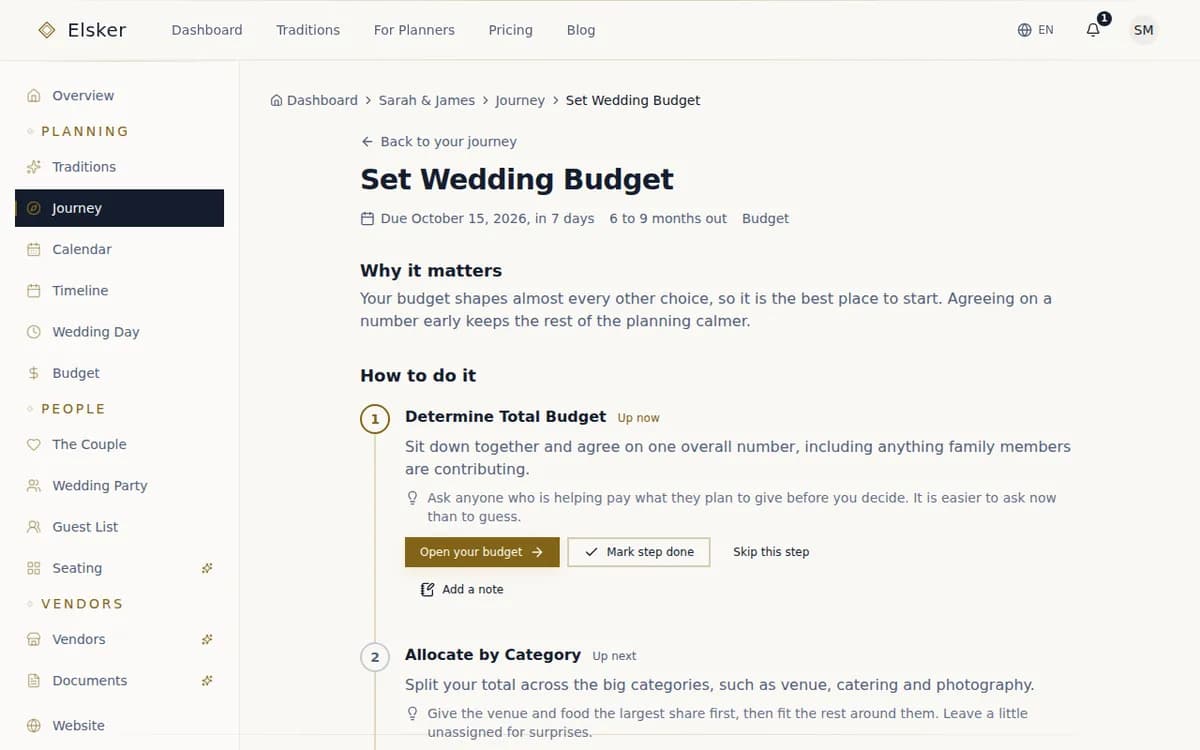This screenshot has width=1200, height=750.
Task: Click the step 1 numbered circle
Action: click(375, 419)
